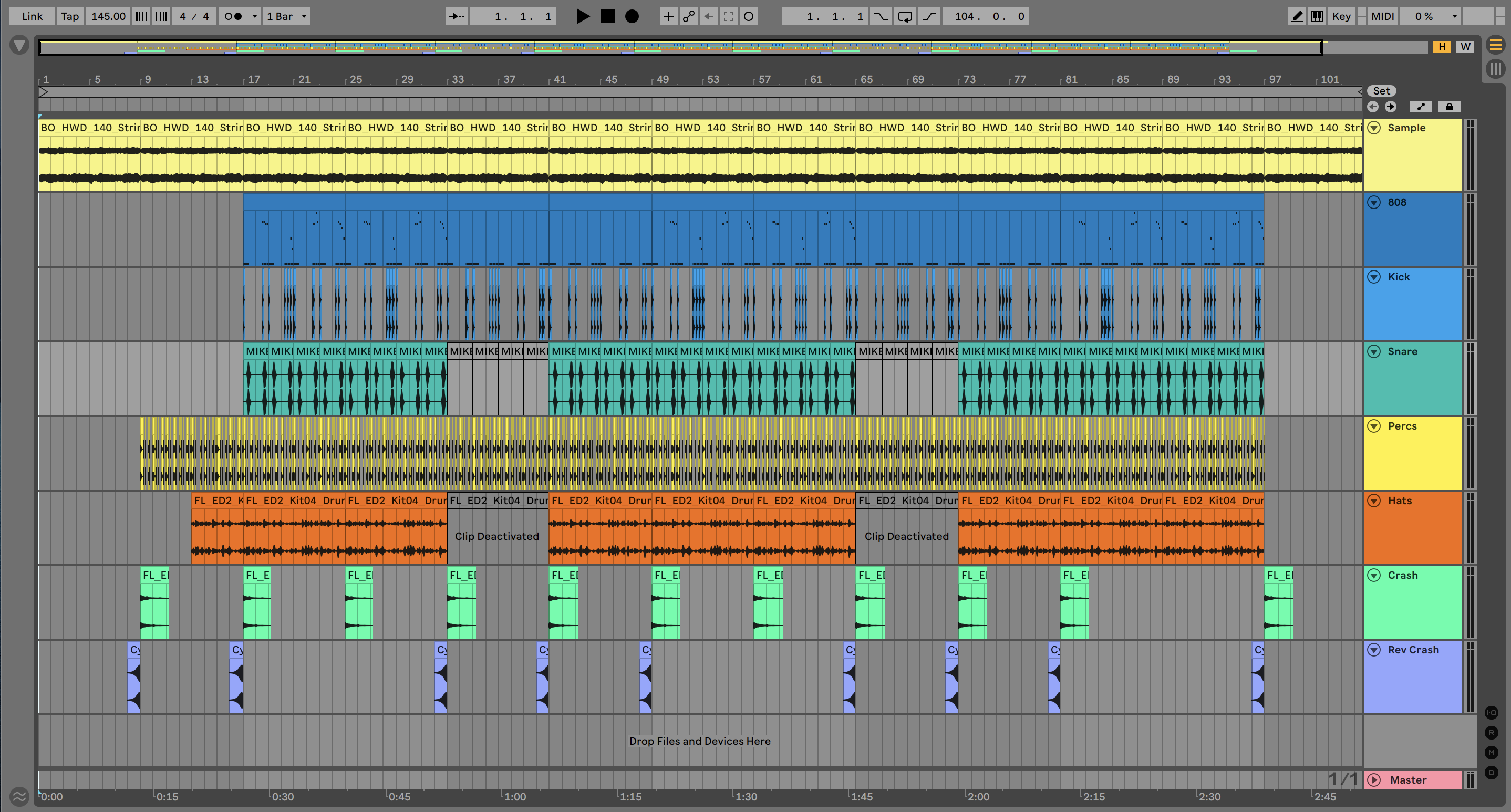Viewport: 1511px width, 812px height.
Task: Enable Key map mode
Action: coord(1341,16)
